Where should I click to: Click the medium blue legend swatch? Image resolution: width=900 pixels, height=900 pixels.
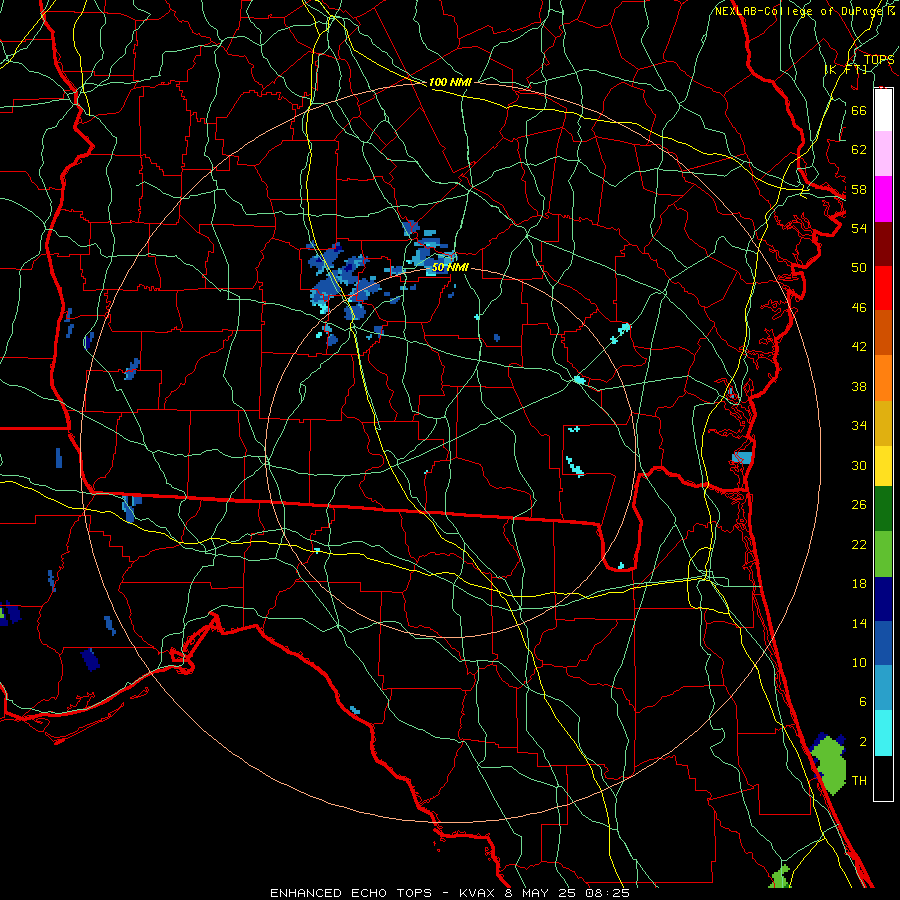click(x=883, y=643)
